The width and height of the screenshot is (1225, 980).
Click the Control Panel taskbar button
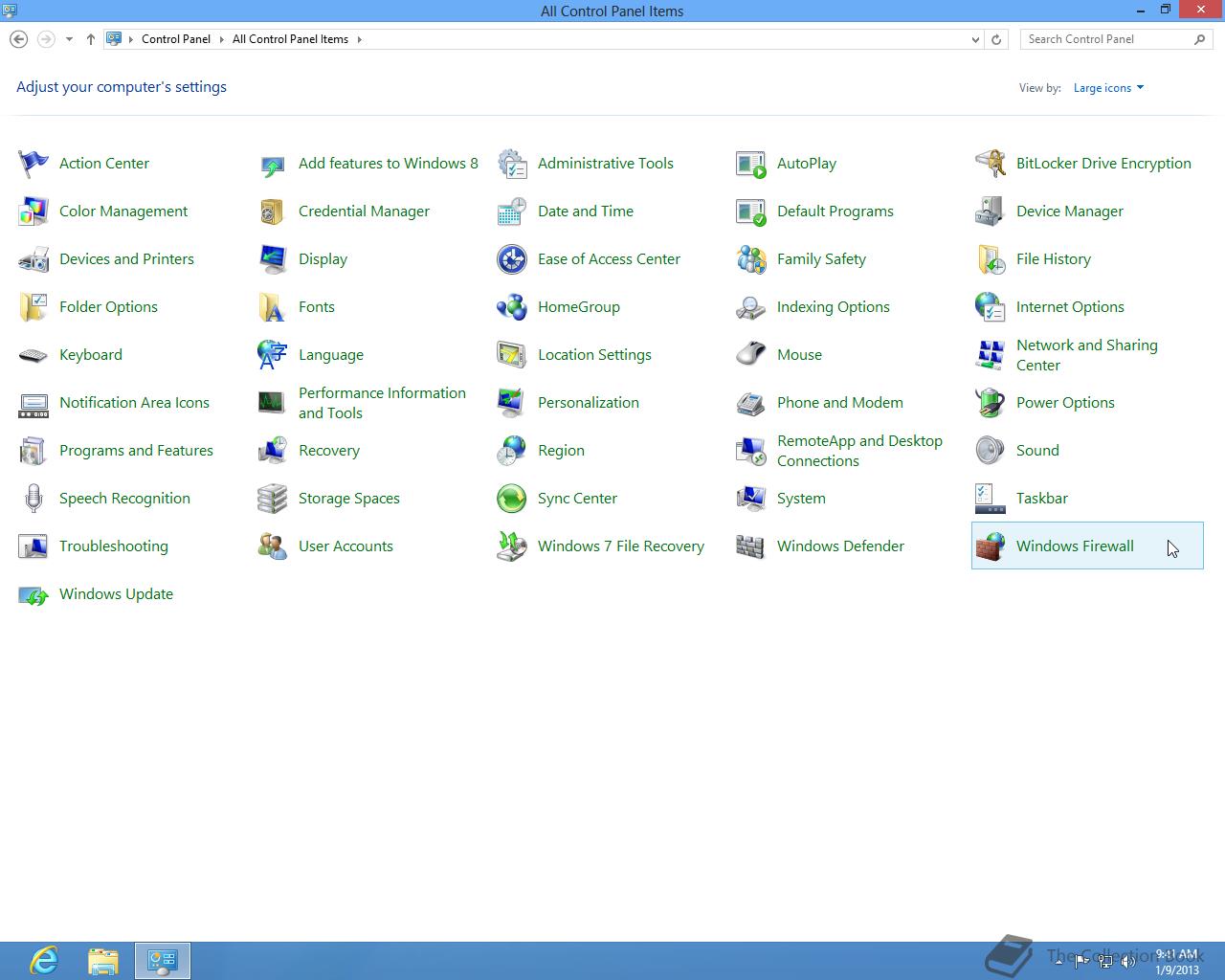pos(163,961)
